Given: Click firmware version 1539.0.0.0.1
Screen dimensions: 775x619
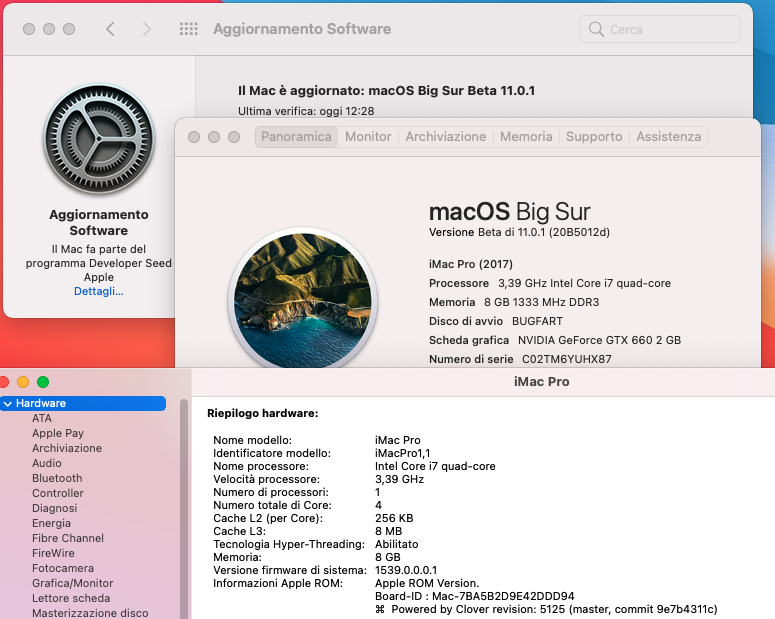Looking at the screenshot, I should pyautogui.click(x=406, y=571).
